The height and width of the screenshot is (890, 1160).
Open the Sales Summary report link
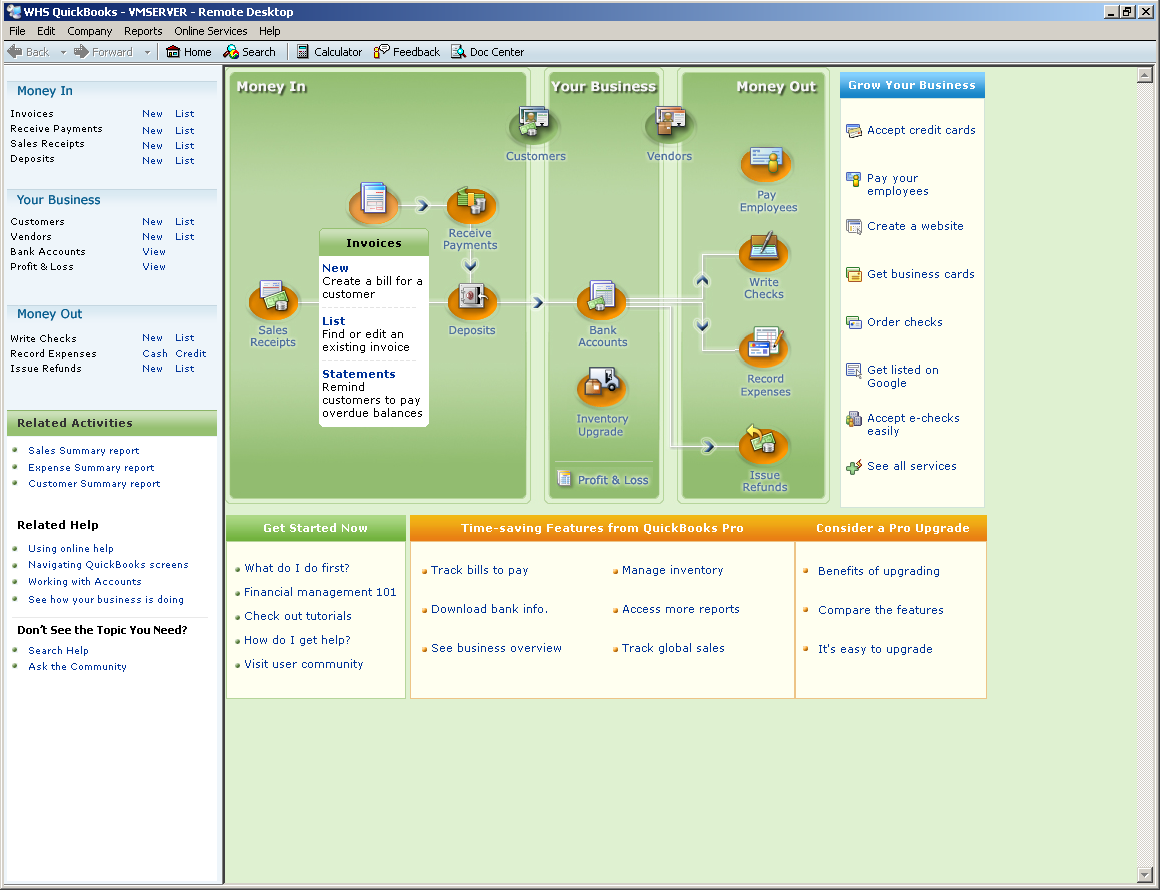(x=84, y=451)
